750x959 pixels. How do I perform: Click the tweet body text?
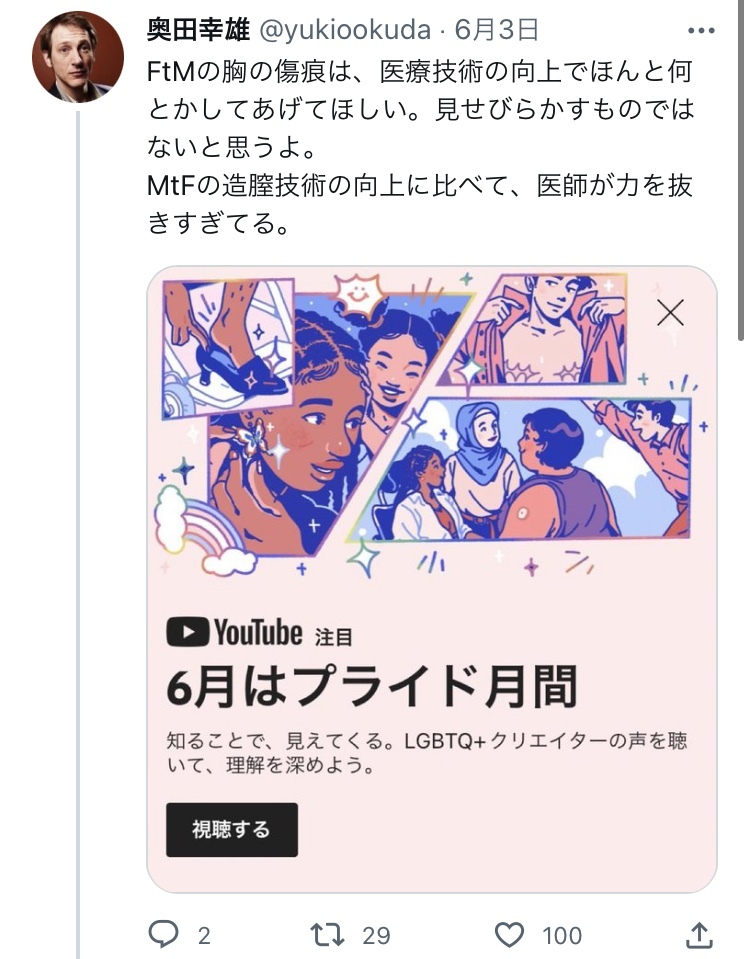[421, 147]
